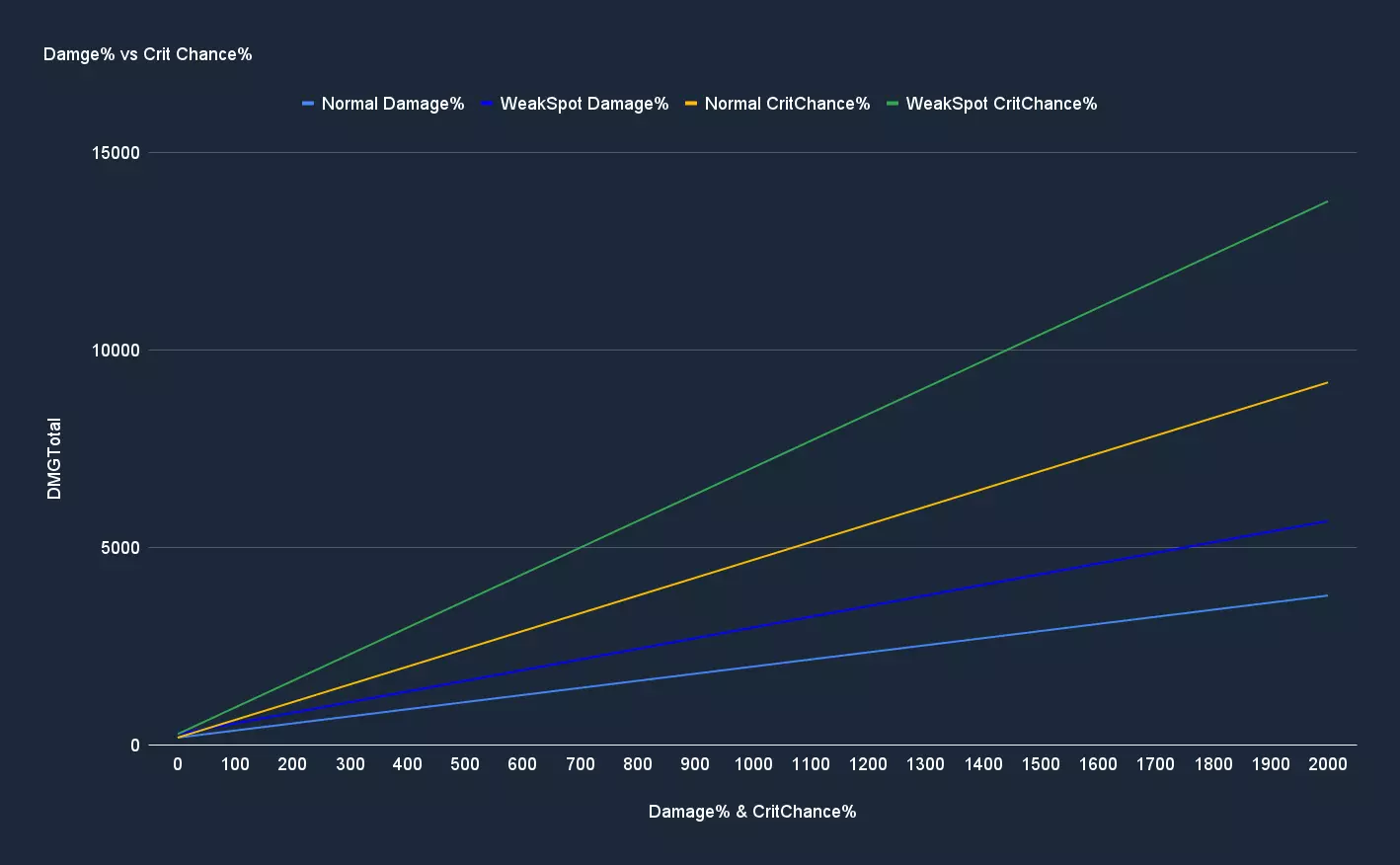Click the 5000 label on the vertical axis
Screen dimensions: 1400x865
tap(121, 548)
